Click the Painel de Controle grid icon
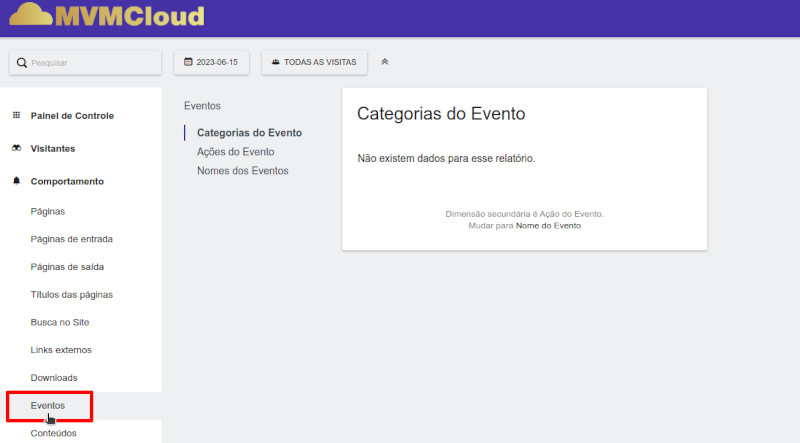 click(16, 115)
